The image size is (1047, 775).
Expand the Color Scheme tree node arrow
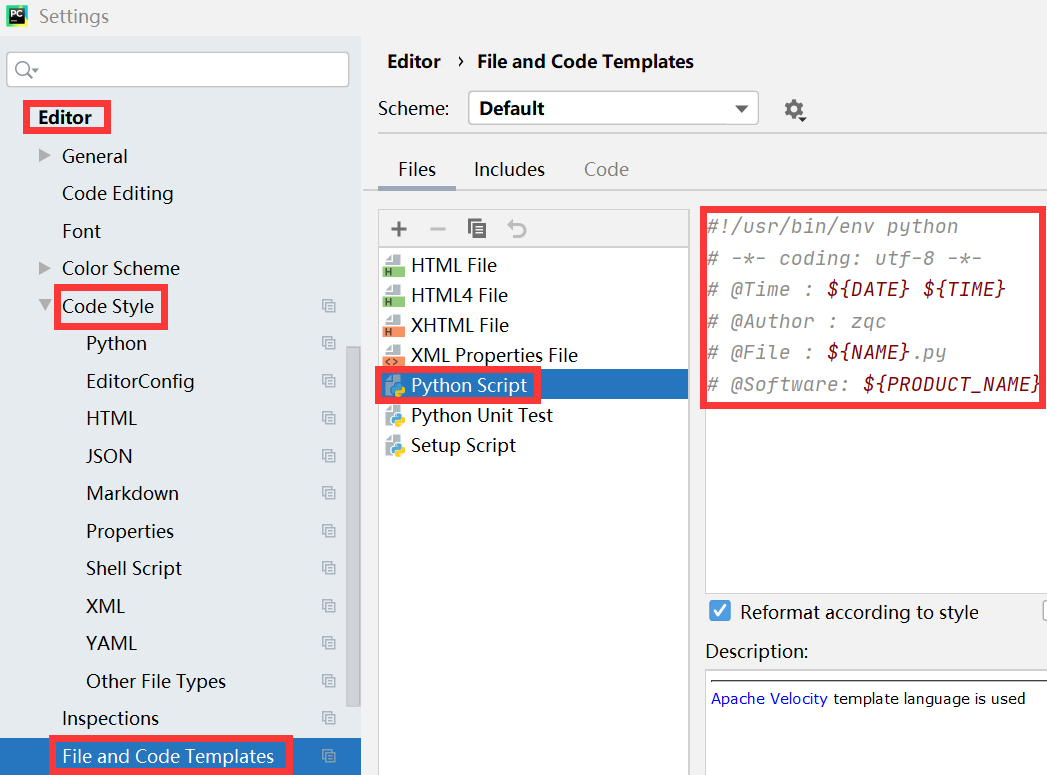click(x=45, y=268)
